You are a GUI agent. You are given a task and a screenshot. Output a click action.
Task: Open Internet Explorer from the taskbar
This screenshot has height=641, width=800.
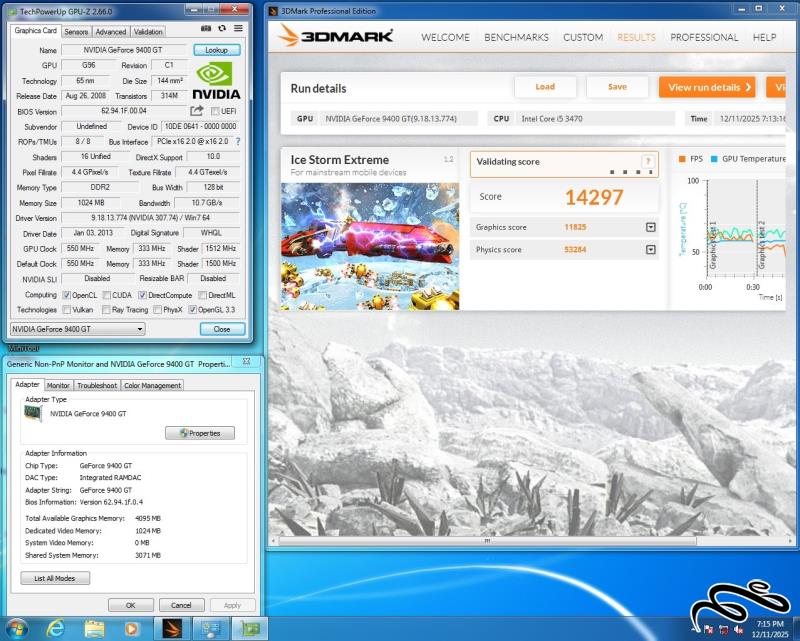pyautogui.click(x=56, y=628)
